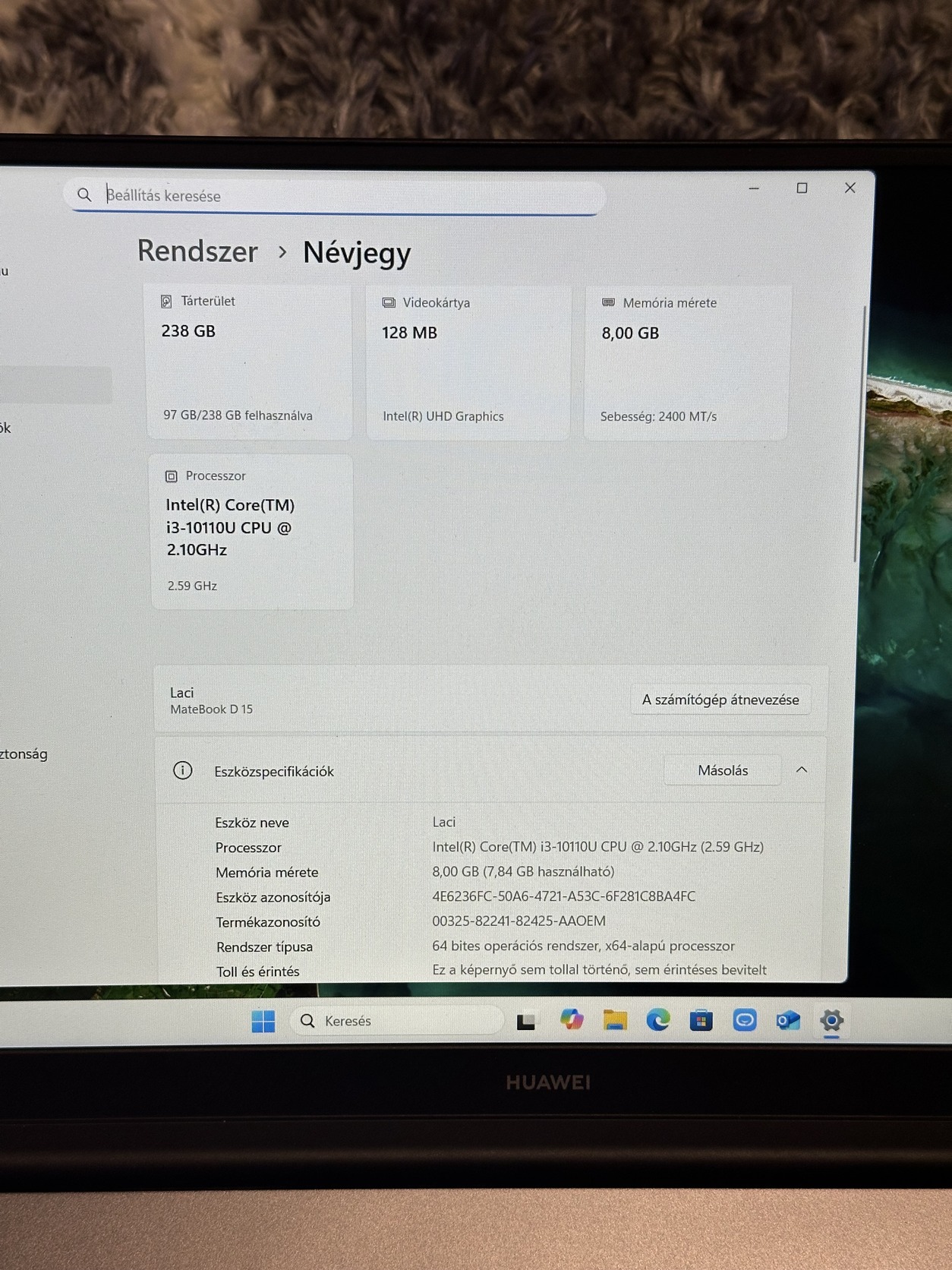
Task: Click the magnifier icon in settings search
Action: point(84,194)
